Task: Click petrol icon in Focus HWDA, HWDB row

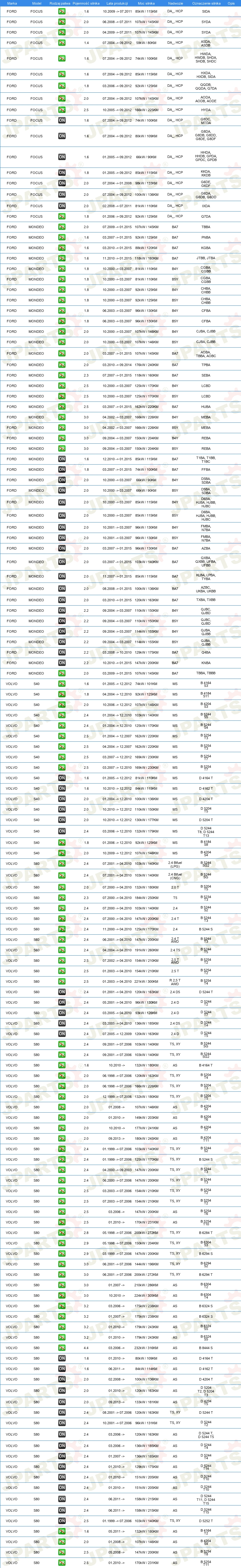Action: [61, 58]
